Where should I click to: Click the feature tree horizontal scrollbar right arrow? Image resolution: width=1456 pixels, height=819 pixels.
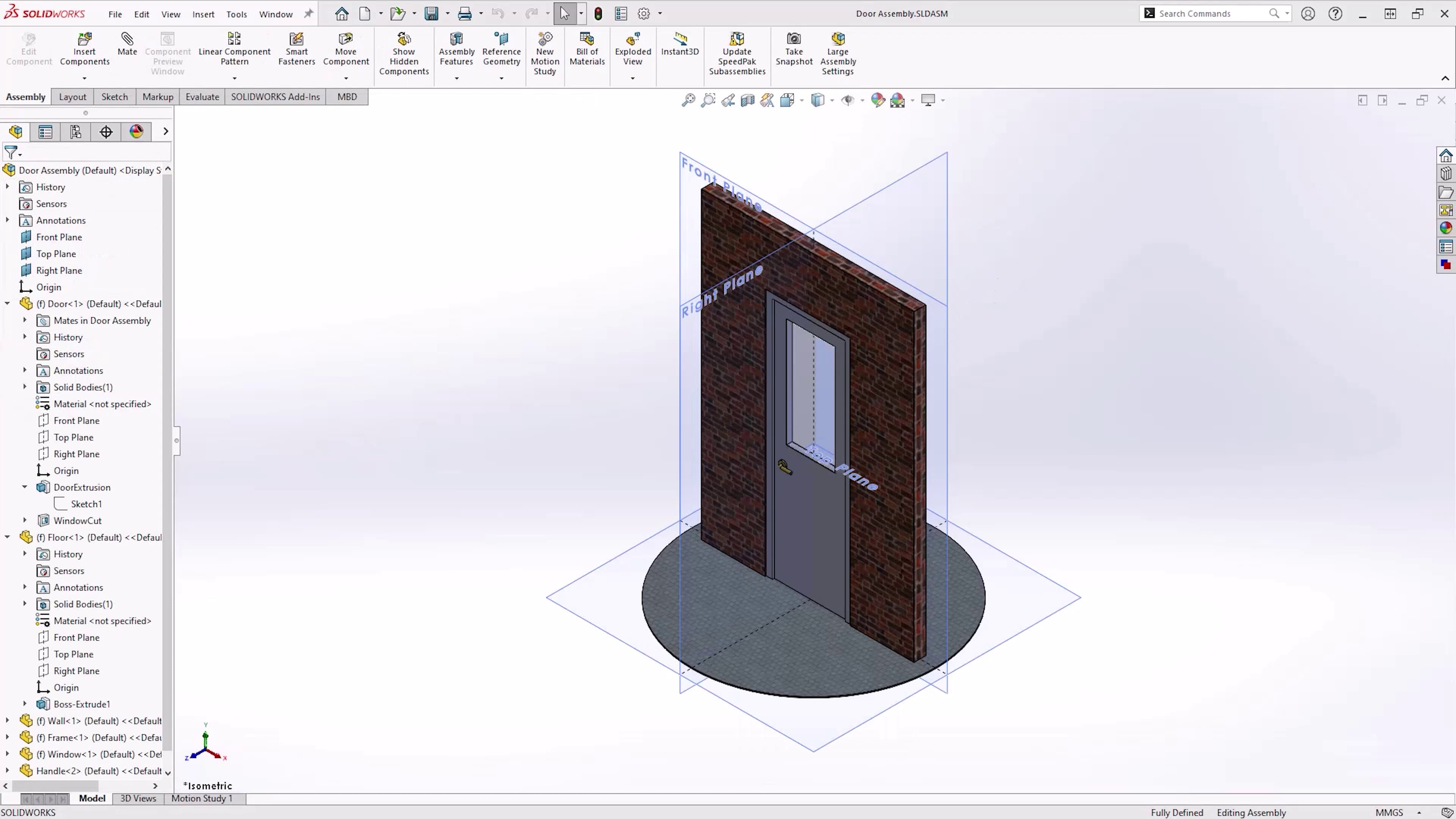click(x=155, y=786)
